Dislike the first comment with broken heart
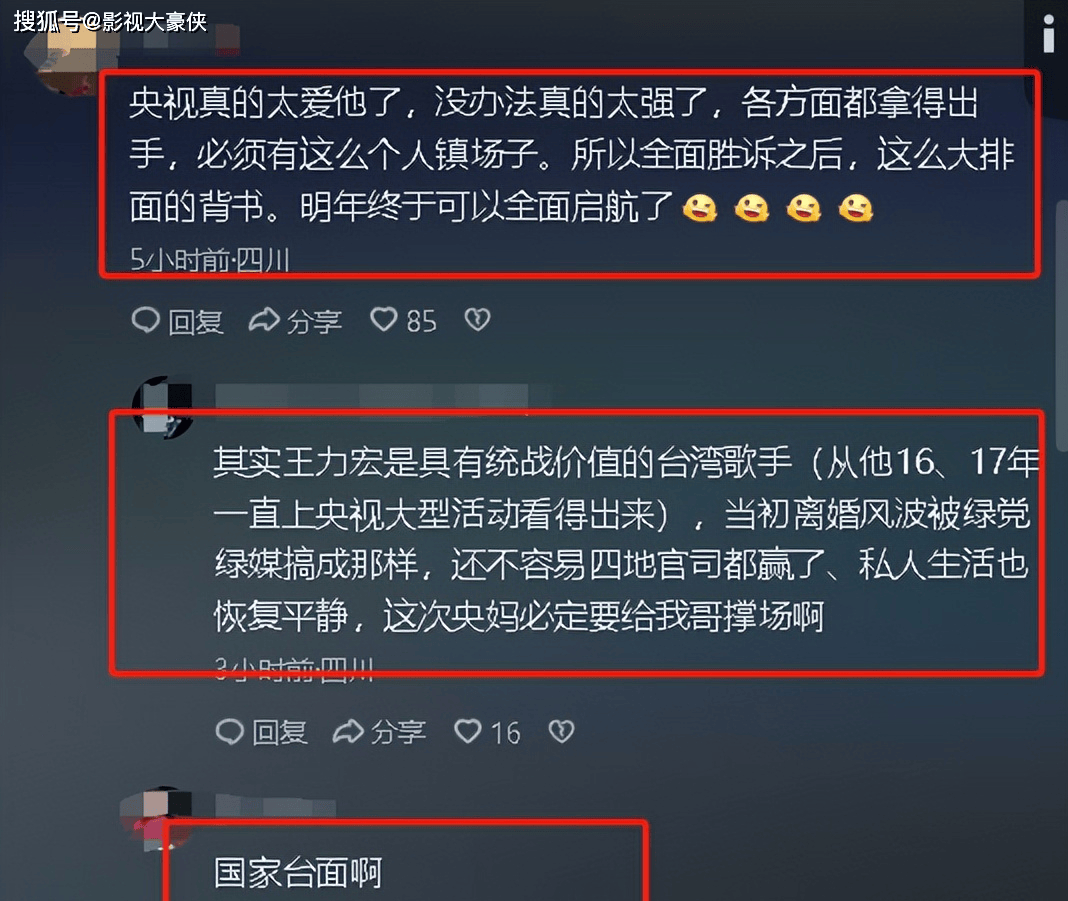The height and width of the screenshot is (901, 1068). coord(477,319)
